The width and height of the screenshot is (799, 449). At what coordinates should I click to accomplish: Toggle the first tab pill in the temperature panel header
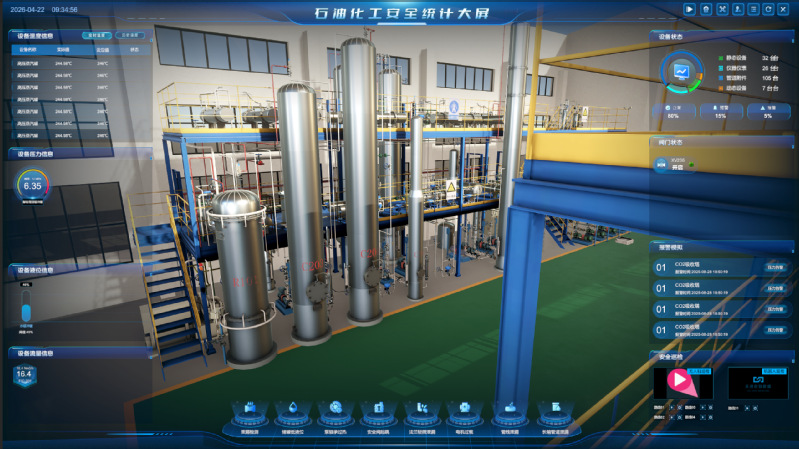96,35
